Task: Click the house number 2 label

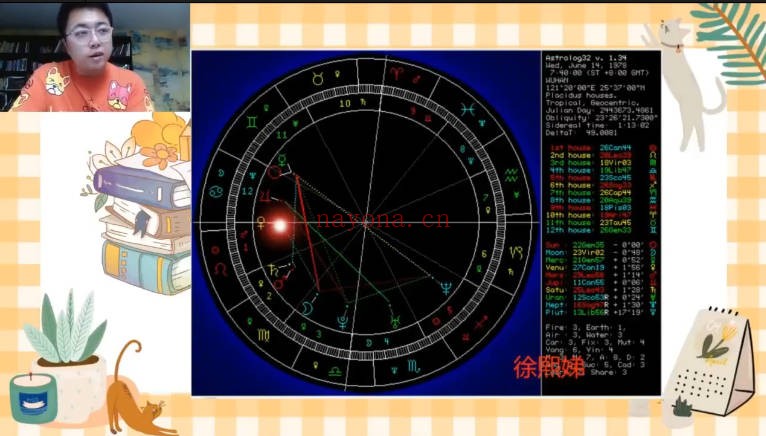Action: 269,296
